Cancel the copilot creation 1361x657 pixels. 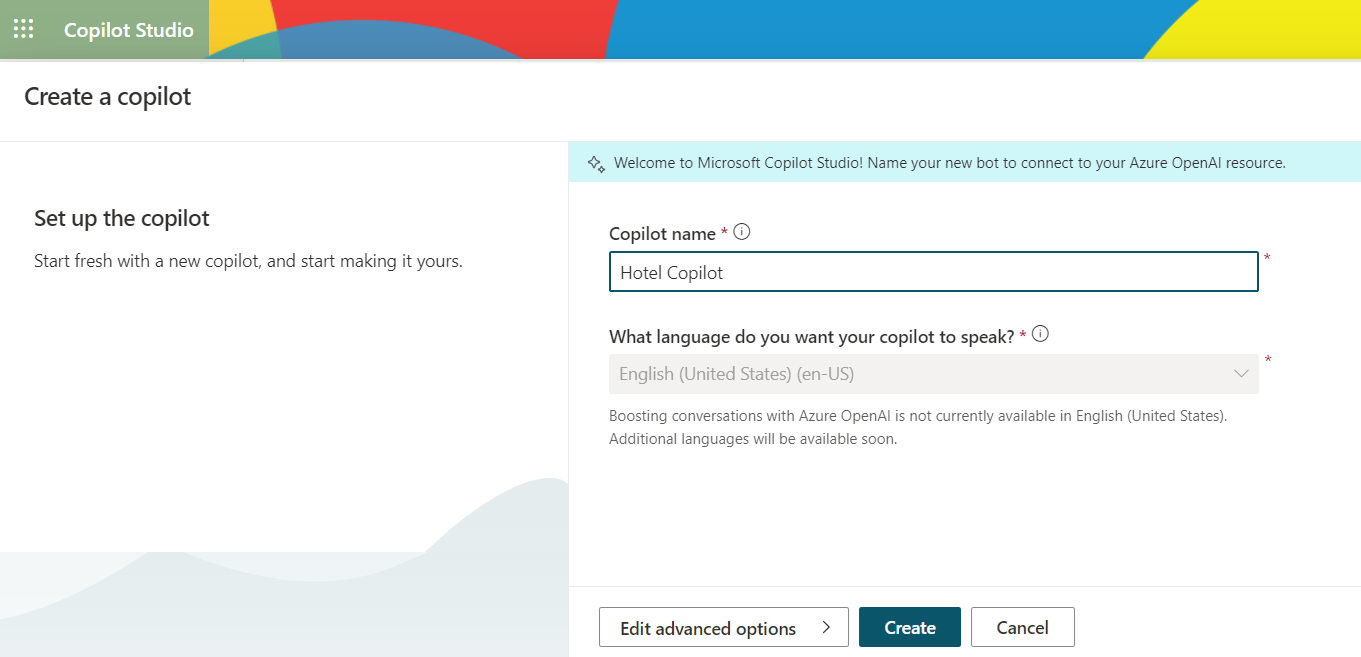pyautogui.click(x=1022, y=628)
